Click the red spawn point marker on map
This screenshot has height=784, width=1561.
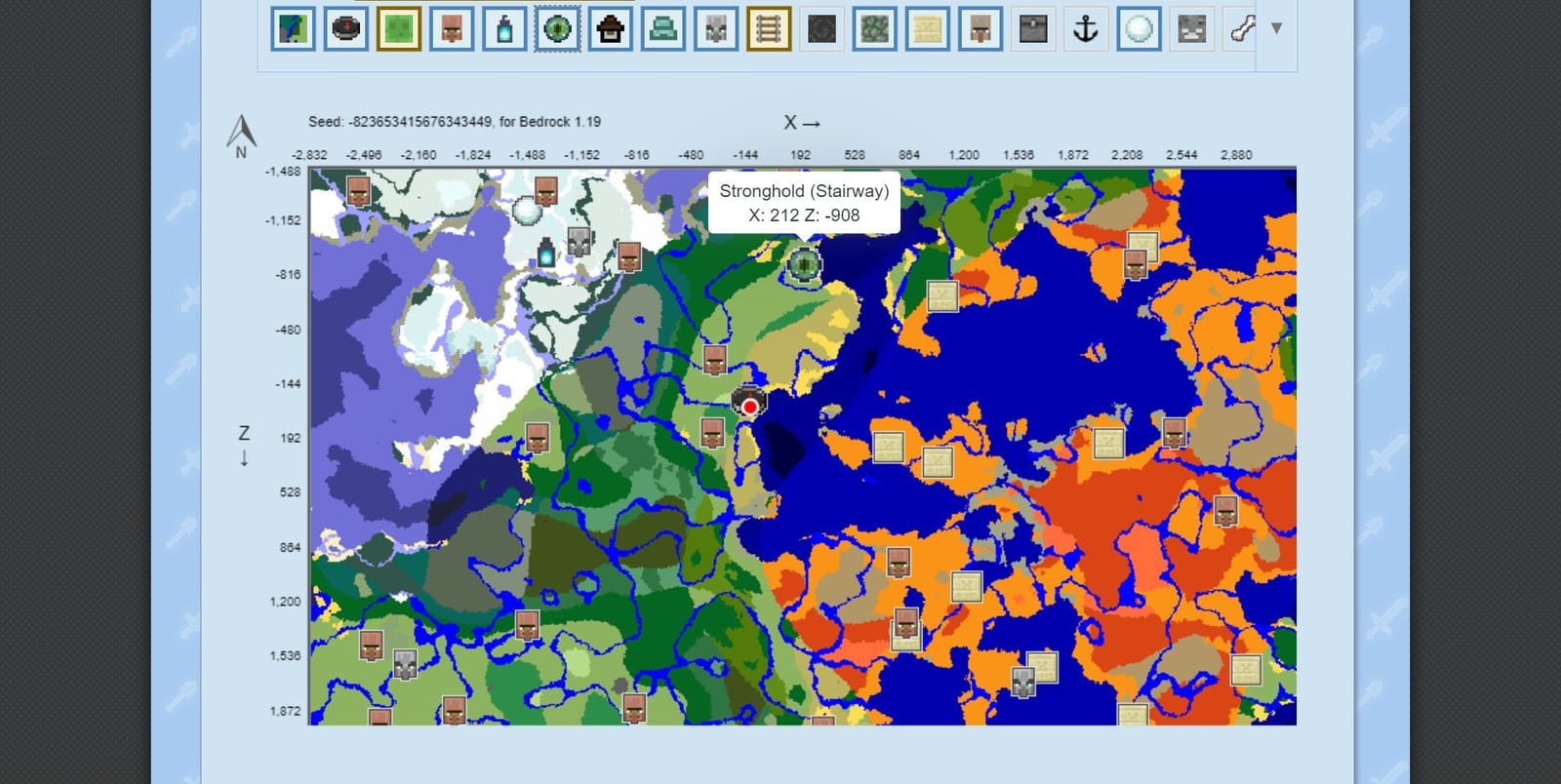point(749,406)
